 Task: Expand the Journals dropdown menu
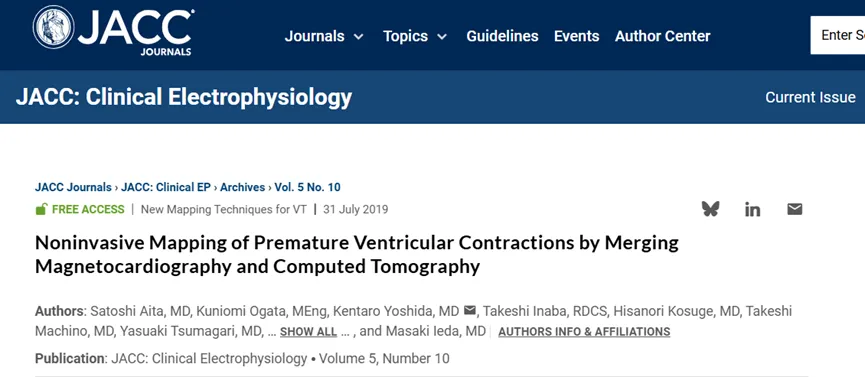[324, 36]
